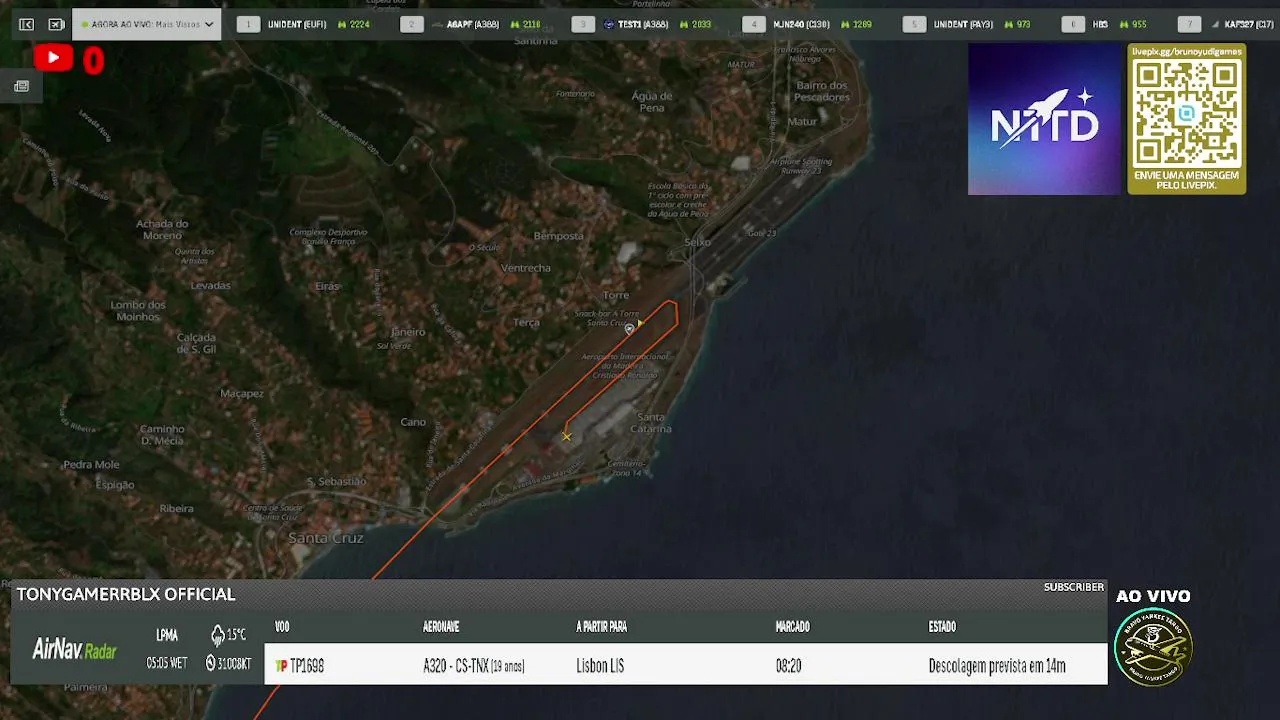The height and width of the screenshot is (720, 1280).
Task: Click the binoculars viewers icon showing 973
Action: 1009,24
